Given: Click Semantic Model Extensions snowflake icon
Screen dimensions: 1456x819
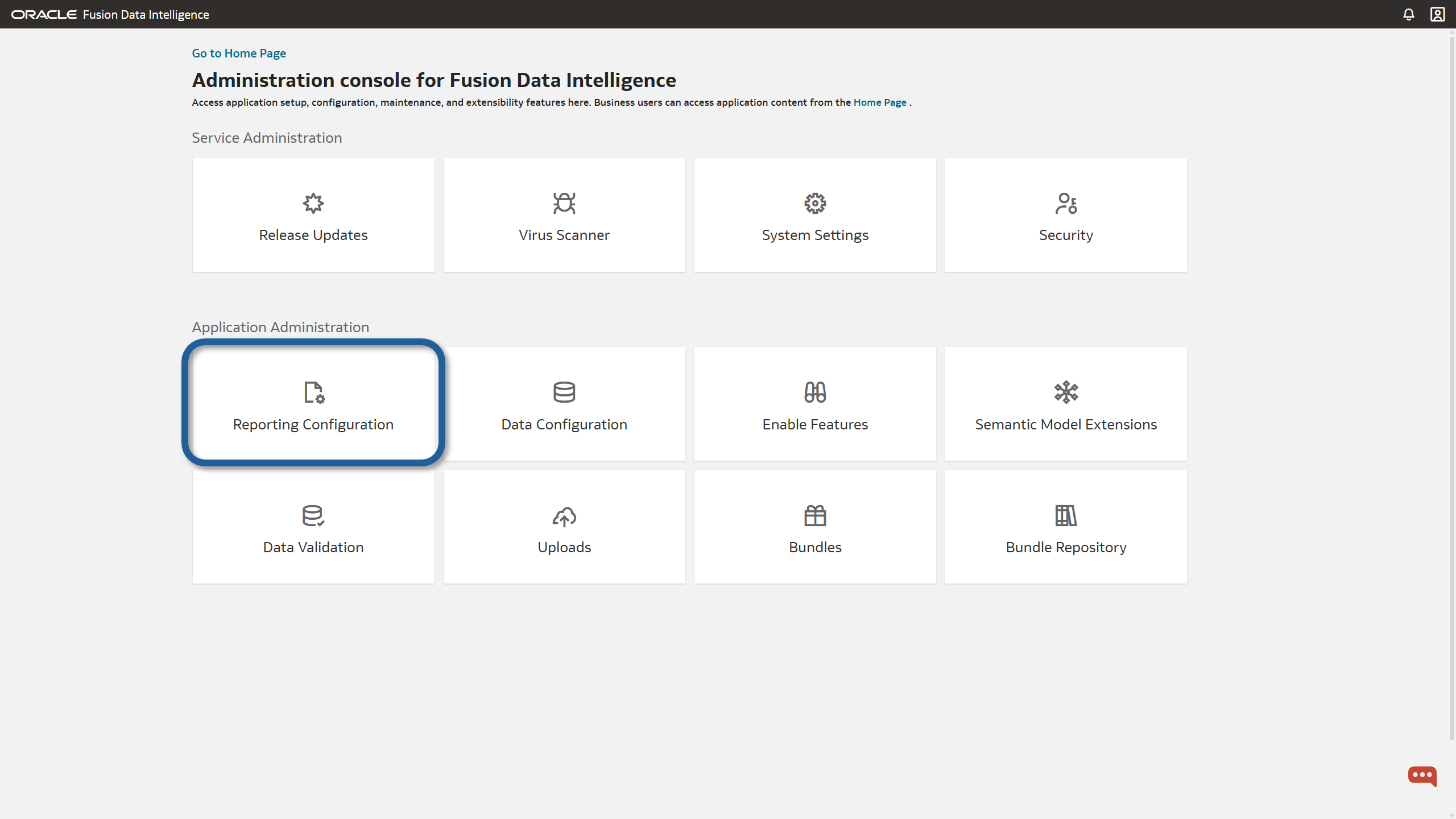Looking at the screenshot, I should pyautogui.click(x=1066, y=392).
